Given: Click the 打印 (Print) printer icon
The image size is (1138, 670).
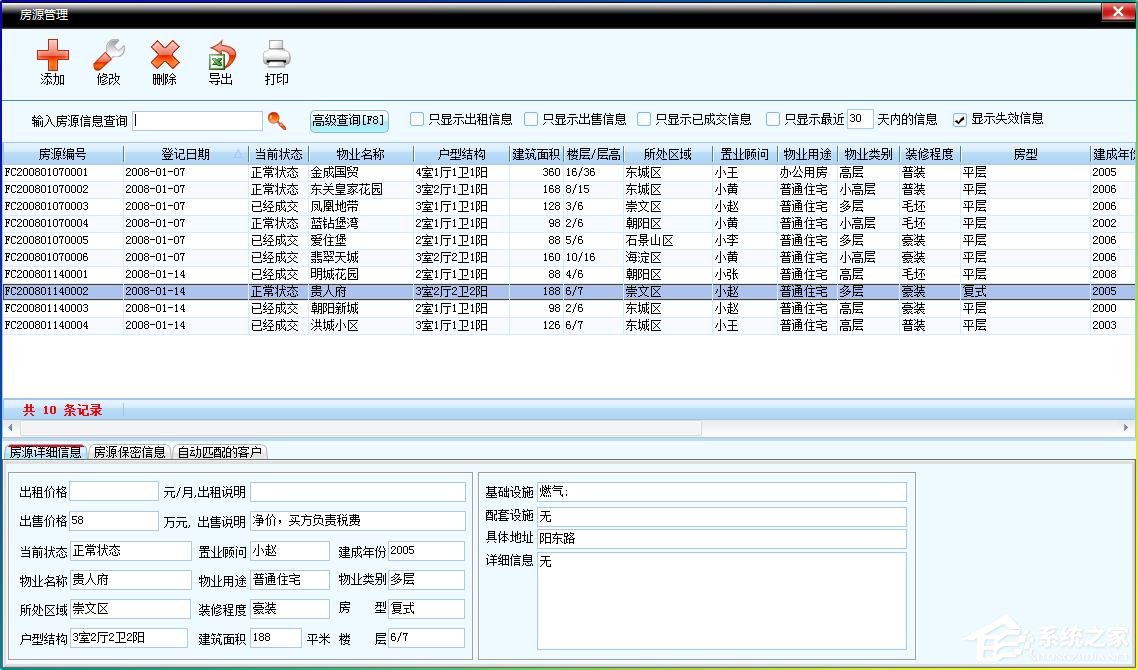Looking at the screenshot, I should [277, 55].
